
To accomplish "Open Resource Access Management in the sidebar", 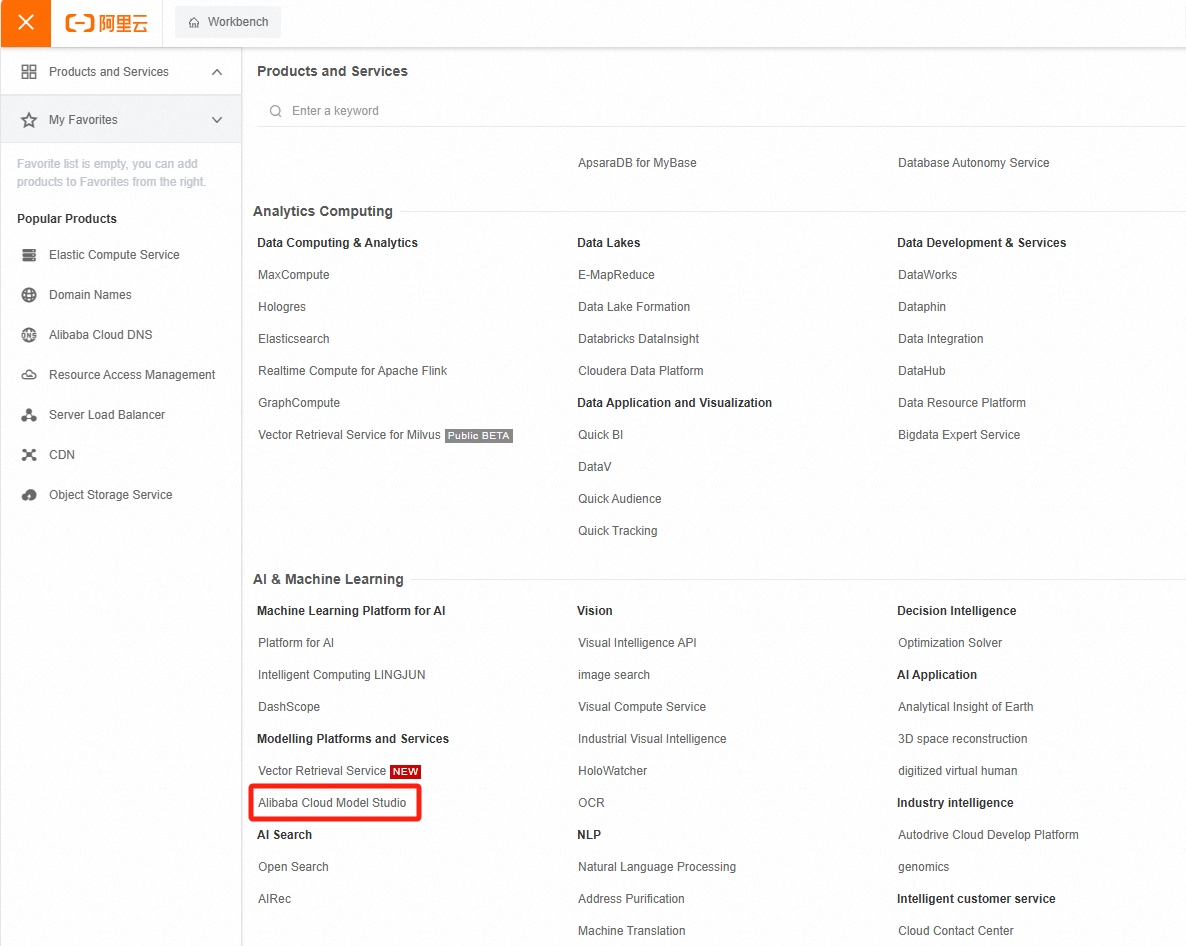I will [132, 375].
